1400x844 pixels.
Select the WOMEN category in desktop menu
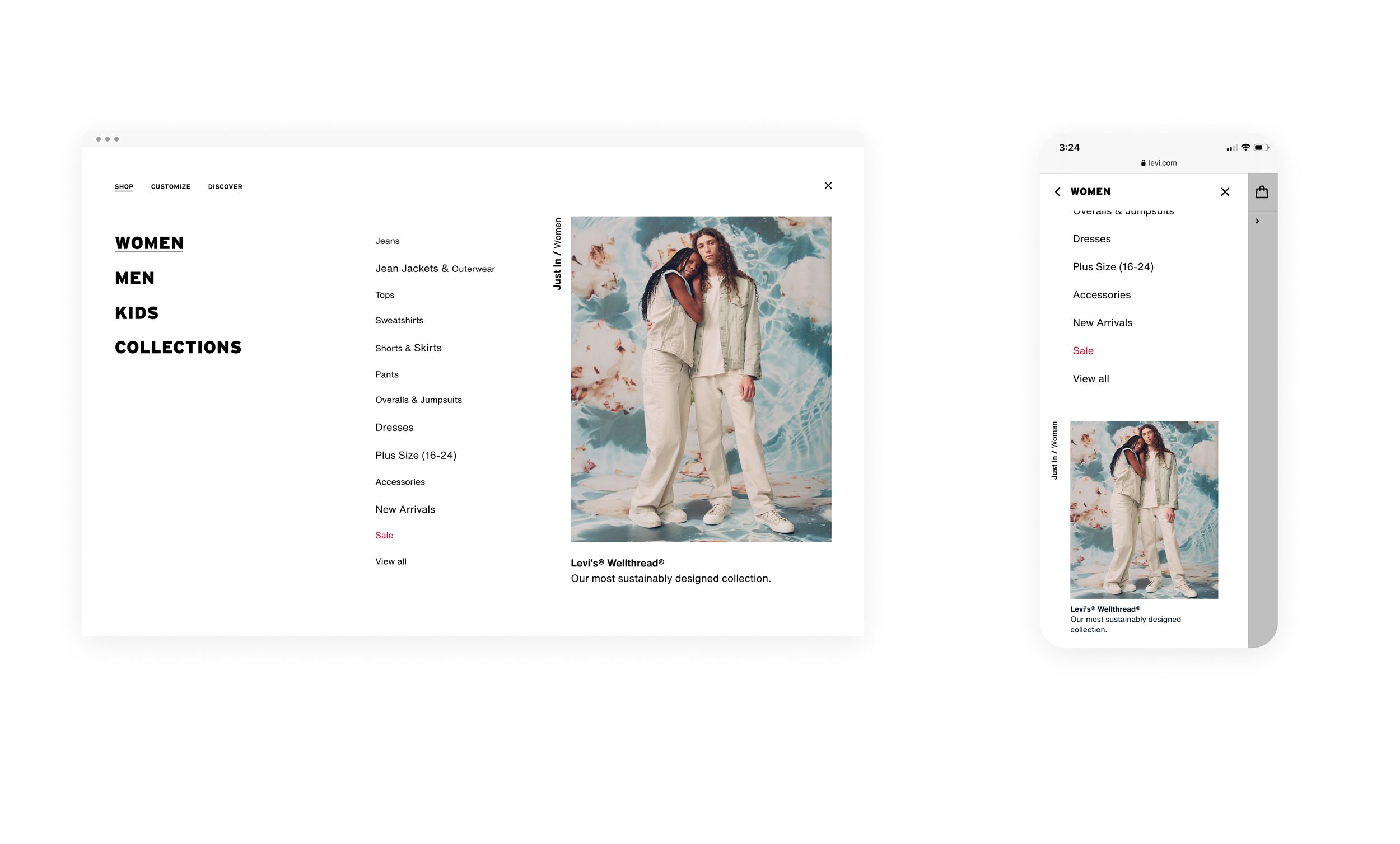(x=149, y=243)
